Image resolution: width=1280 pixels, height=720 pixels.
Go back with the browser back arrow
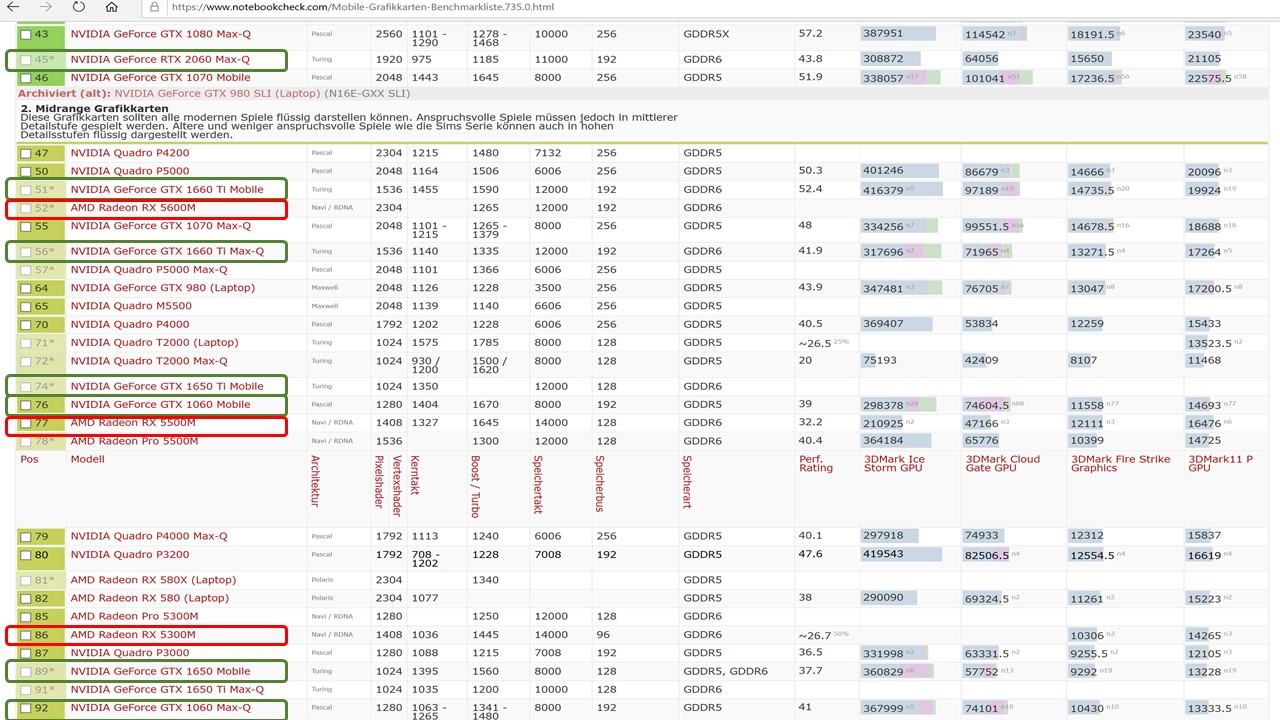pos(13,7)
